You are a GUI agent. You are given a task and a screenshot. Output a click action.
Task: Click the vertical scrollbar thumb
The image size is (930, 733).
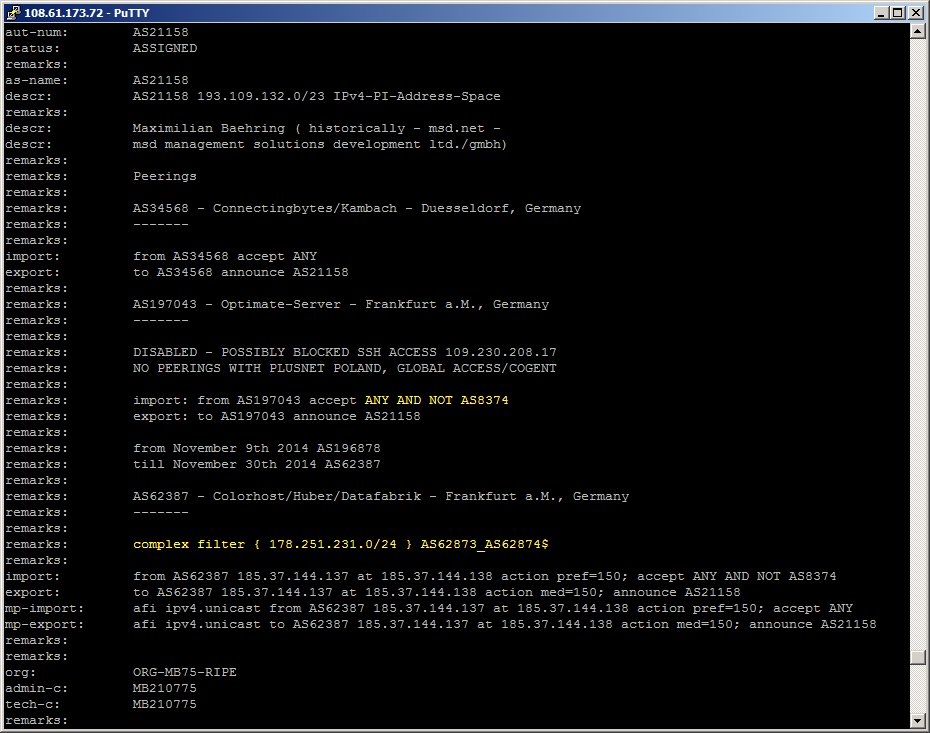[x=917, y=656]
